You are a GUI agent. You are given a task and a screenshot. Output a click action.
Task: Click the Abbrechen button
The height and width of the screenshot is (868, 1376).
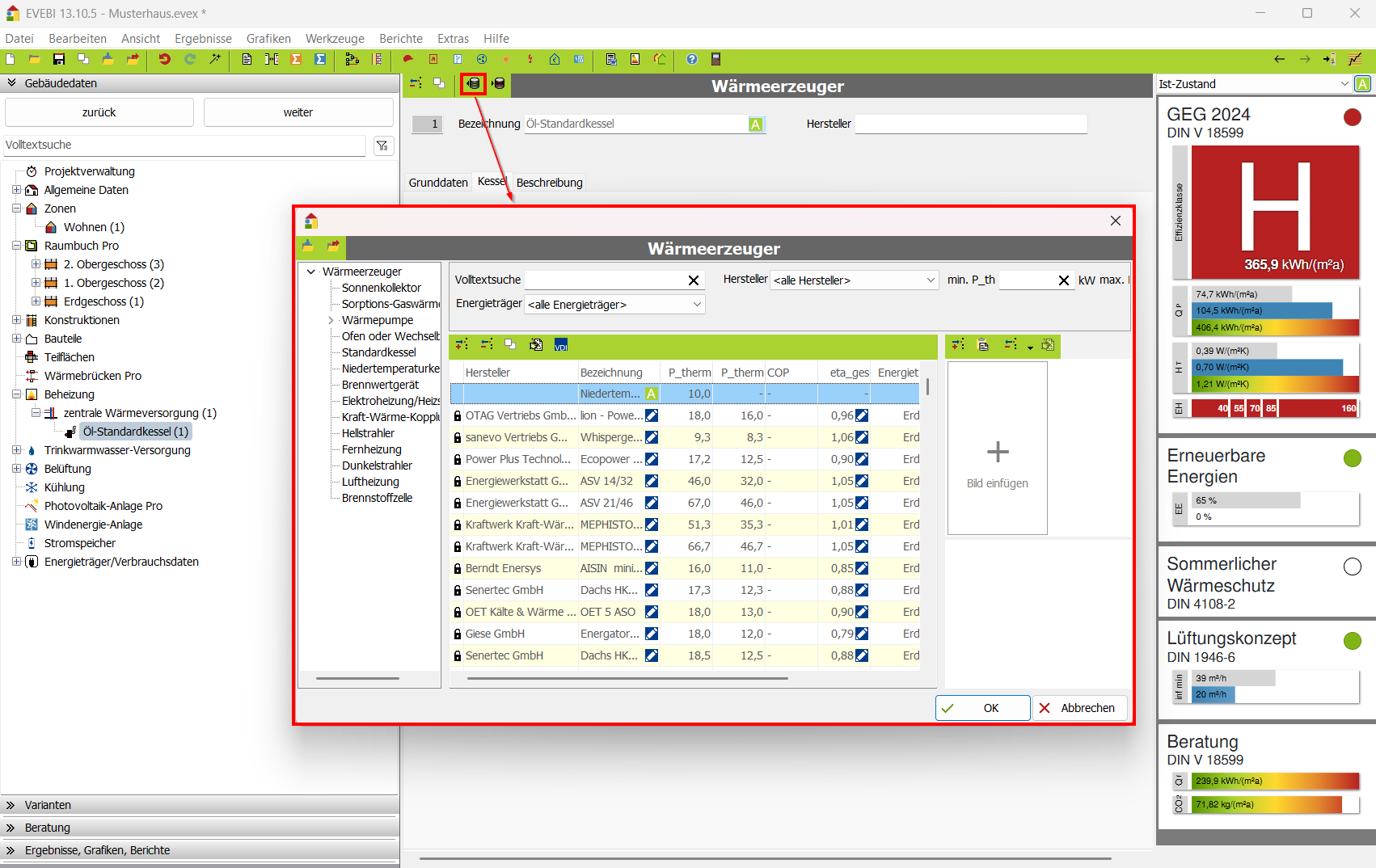coord(1079,708)
